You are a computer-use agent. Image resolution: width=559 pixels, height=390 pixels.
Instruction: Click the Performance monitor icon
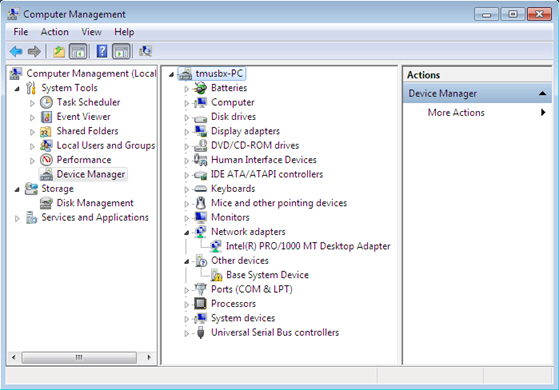click(46, 160)
